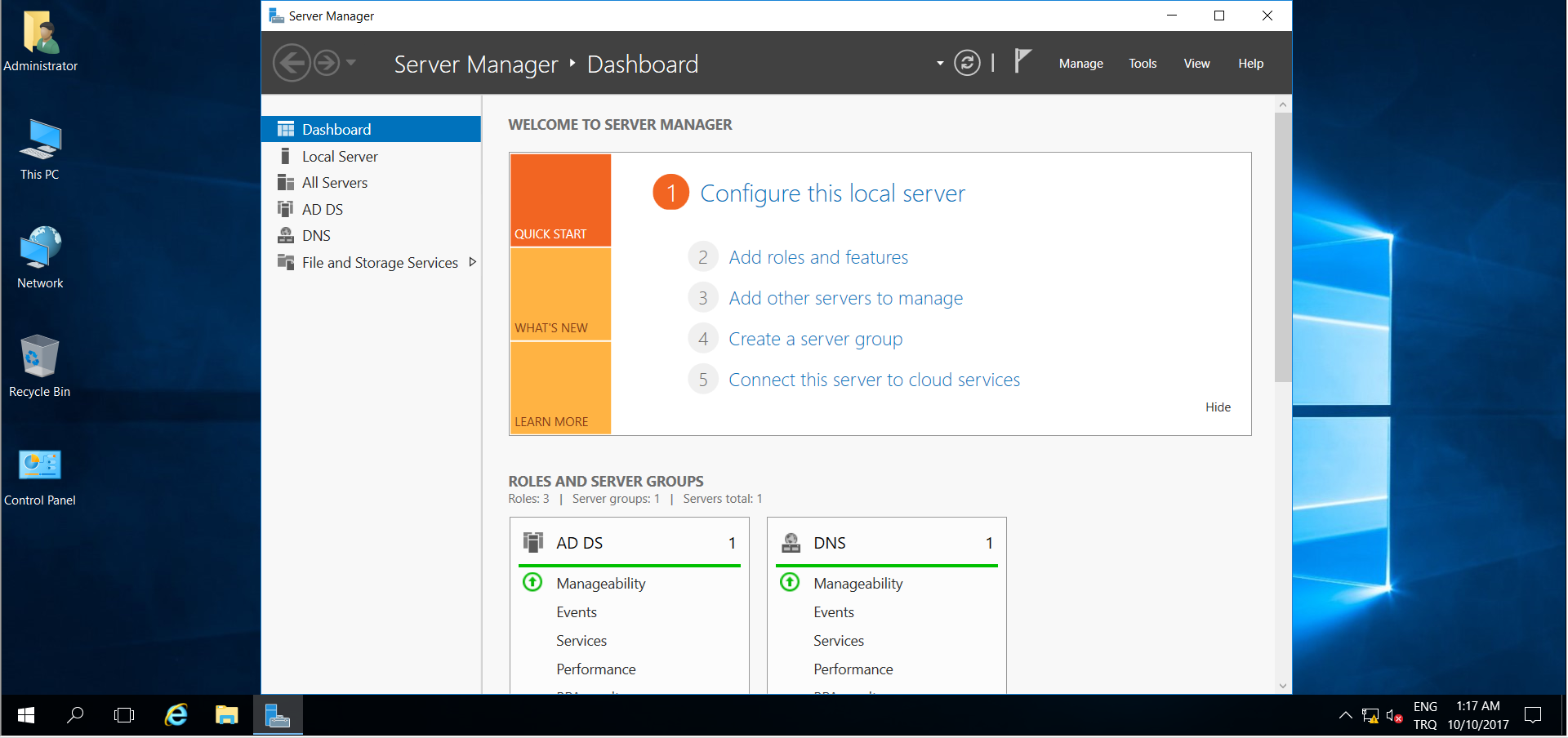Hide the welcome tile
The height and width of the screenshot is (738, 1568).
[x=1218, y=407]
